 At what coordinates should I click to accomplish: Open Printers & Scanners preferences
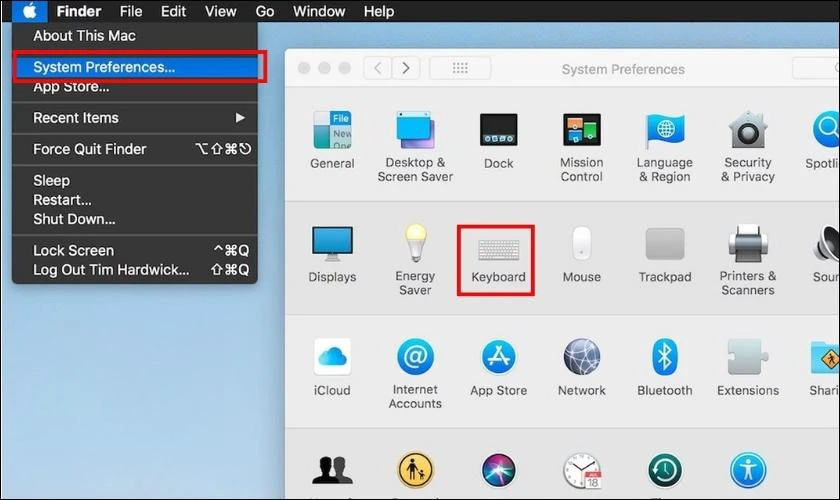click(748, 260)
